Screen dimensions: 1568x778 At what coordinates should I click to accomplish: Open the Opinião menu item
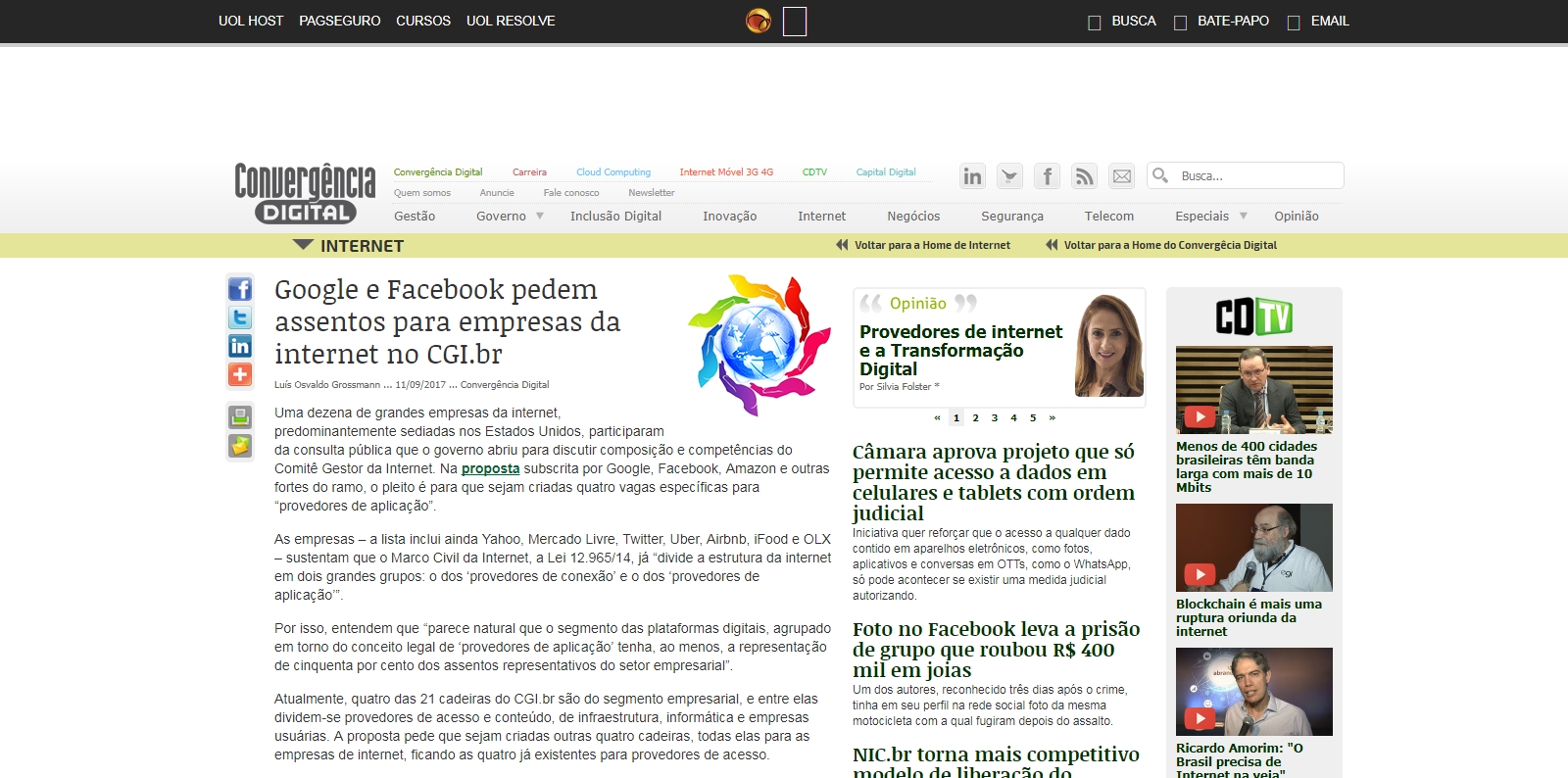point(1297,216)
